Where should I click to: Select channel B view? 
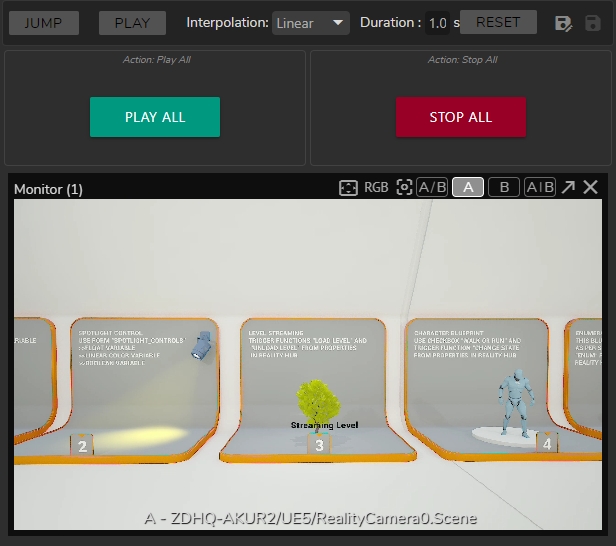pos(504,187)
